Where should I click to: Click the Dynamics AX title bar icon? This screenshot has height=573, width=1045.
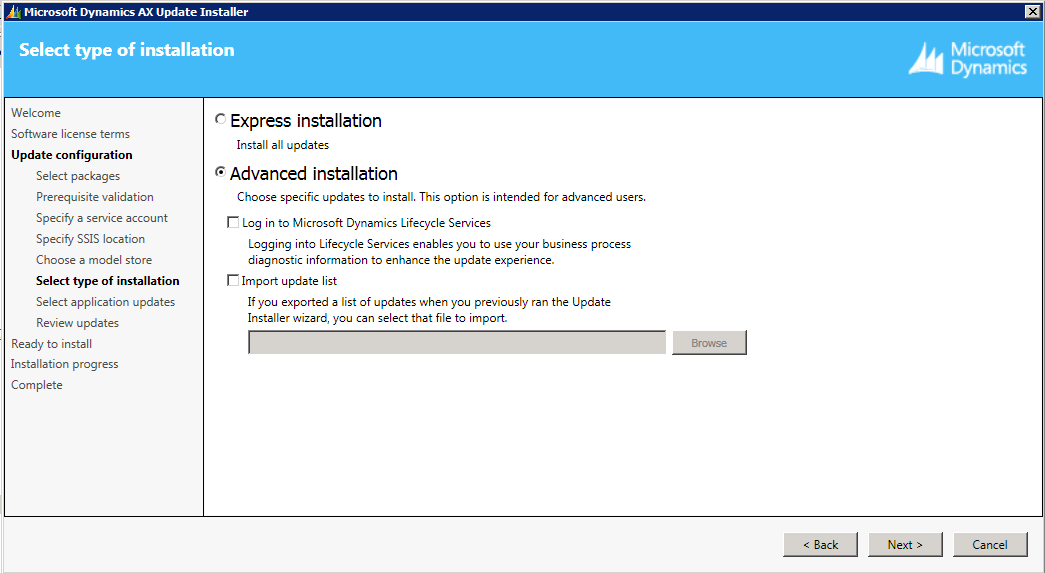pos(12,12)
